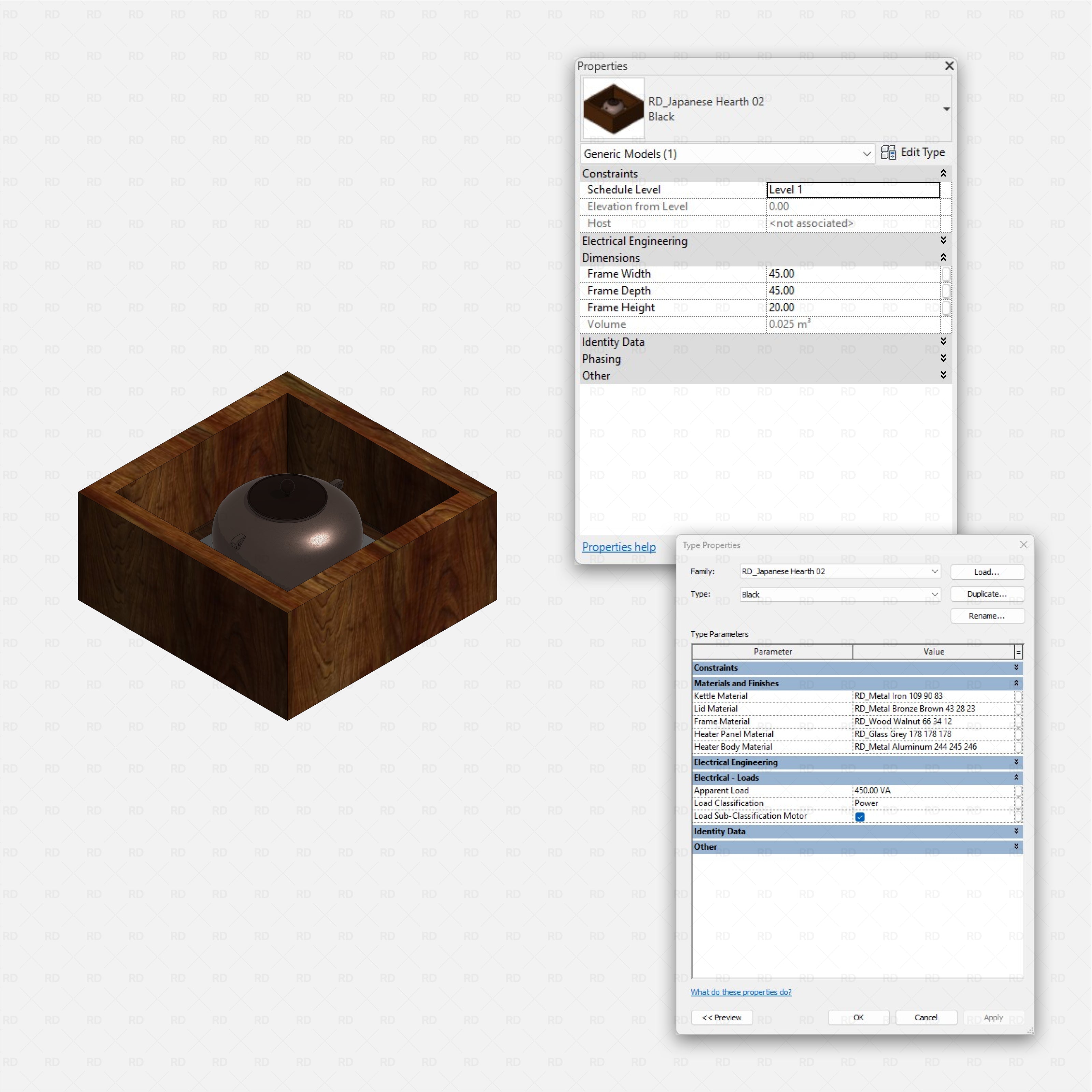Collapse the Dimensions group in Properties
Screen dimensions: 1092x1092
[943, 257]
